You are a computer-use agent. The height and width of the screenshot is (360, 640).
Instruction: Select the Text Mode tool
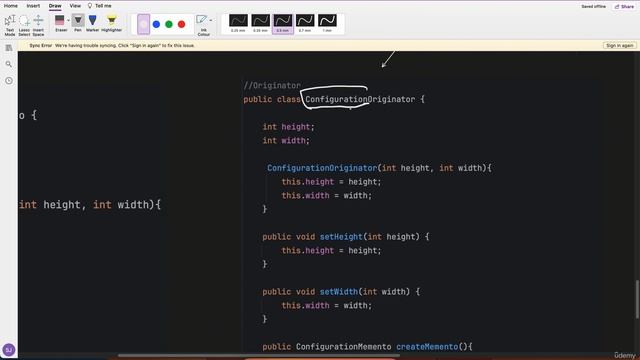10,25
